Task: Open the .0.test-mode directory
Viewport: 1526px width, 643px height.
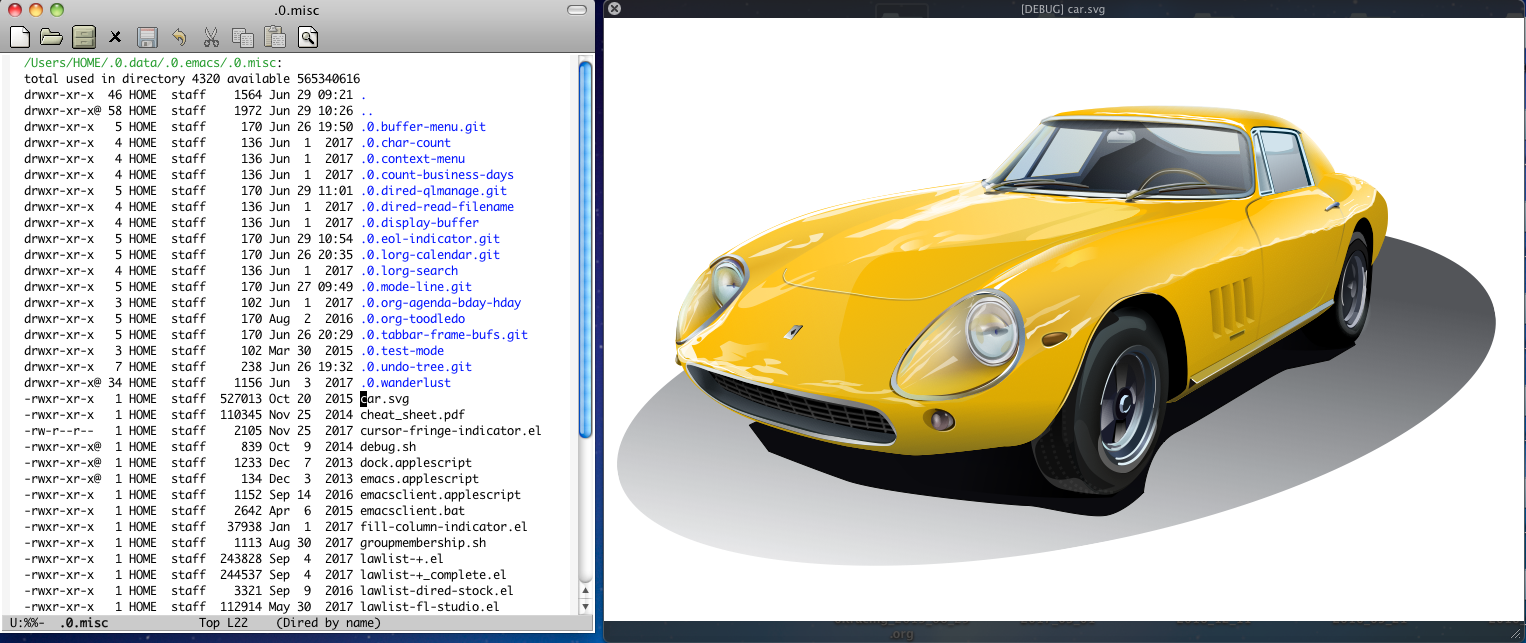Action: (402, 351)
